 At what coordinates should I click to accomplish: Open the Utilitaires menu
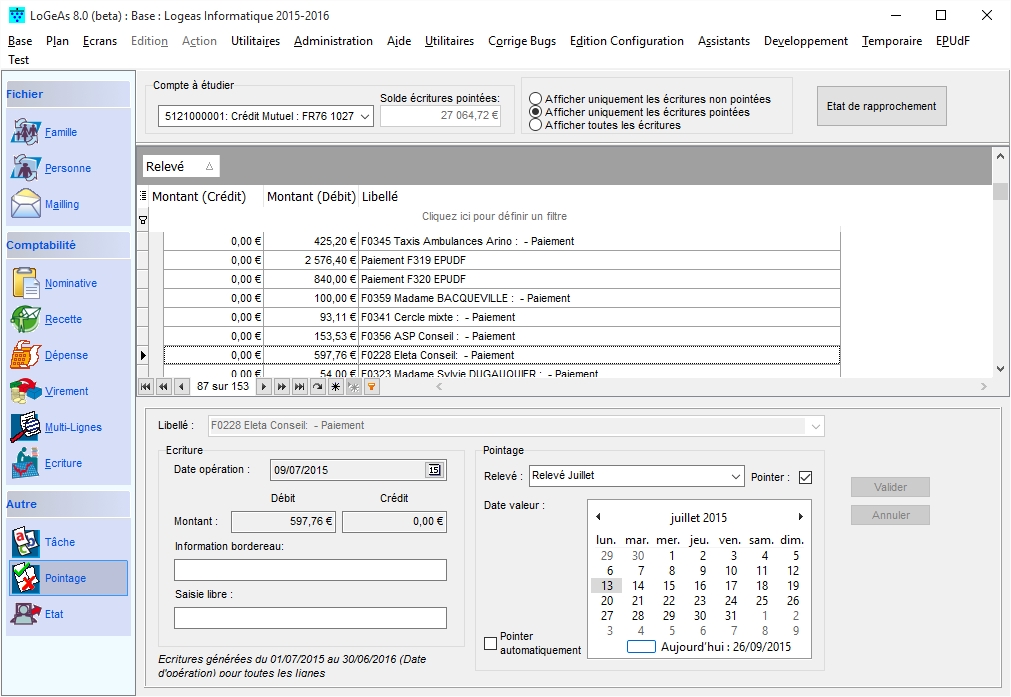click(255, 41)
